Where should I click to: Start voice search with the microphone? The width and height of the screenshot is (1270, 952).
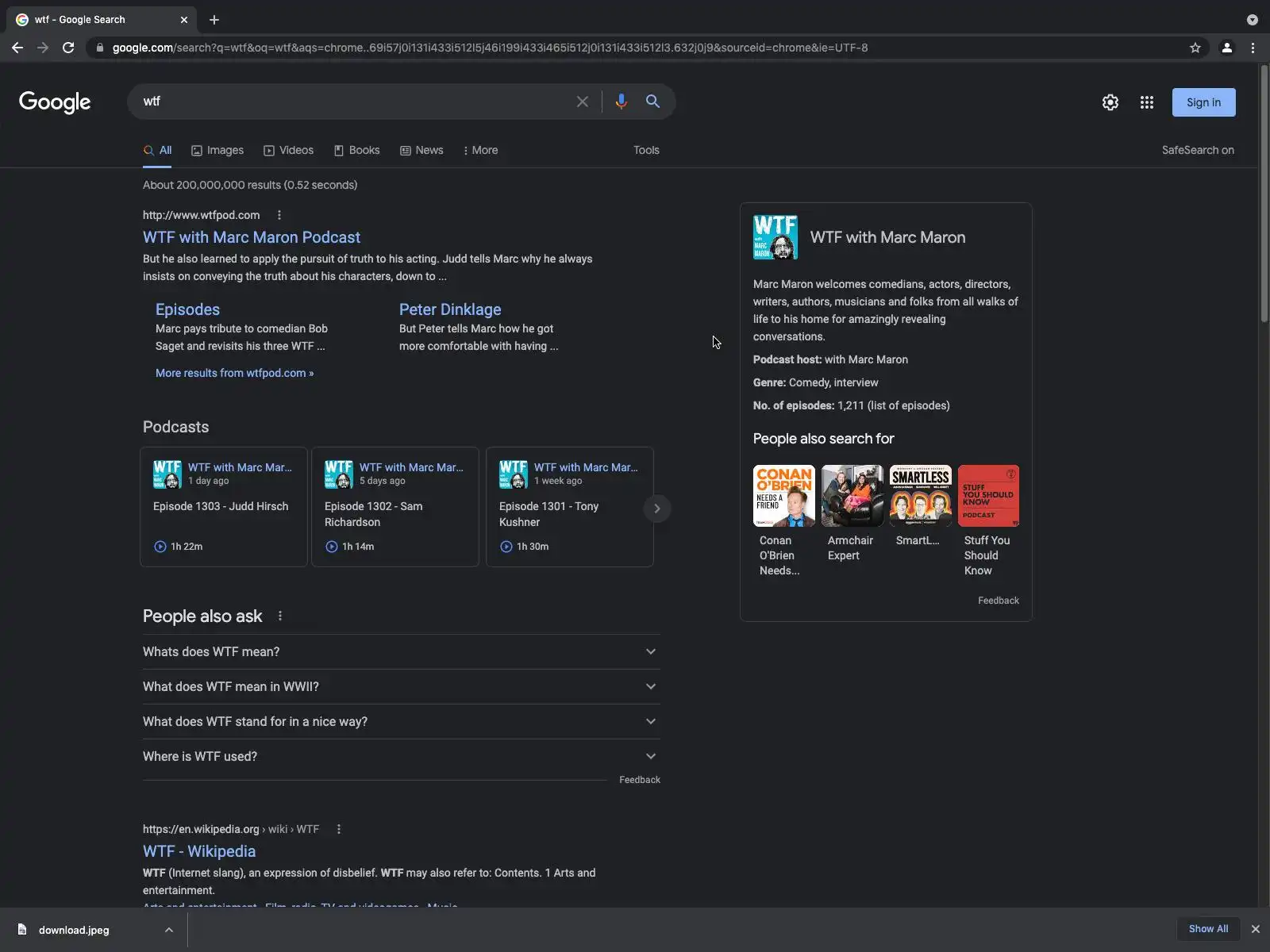[x=621, y=102]
